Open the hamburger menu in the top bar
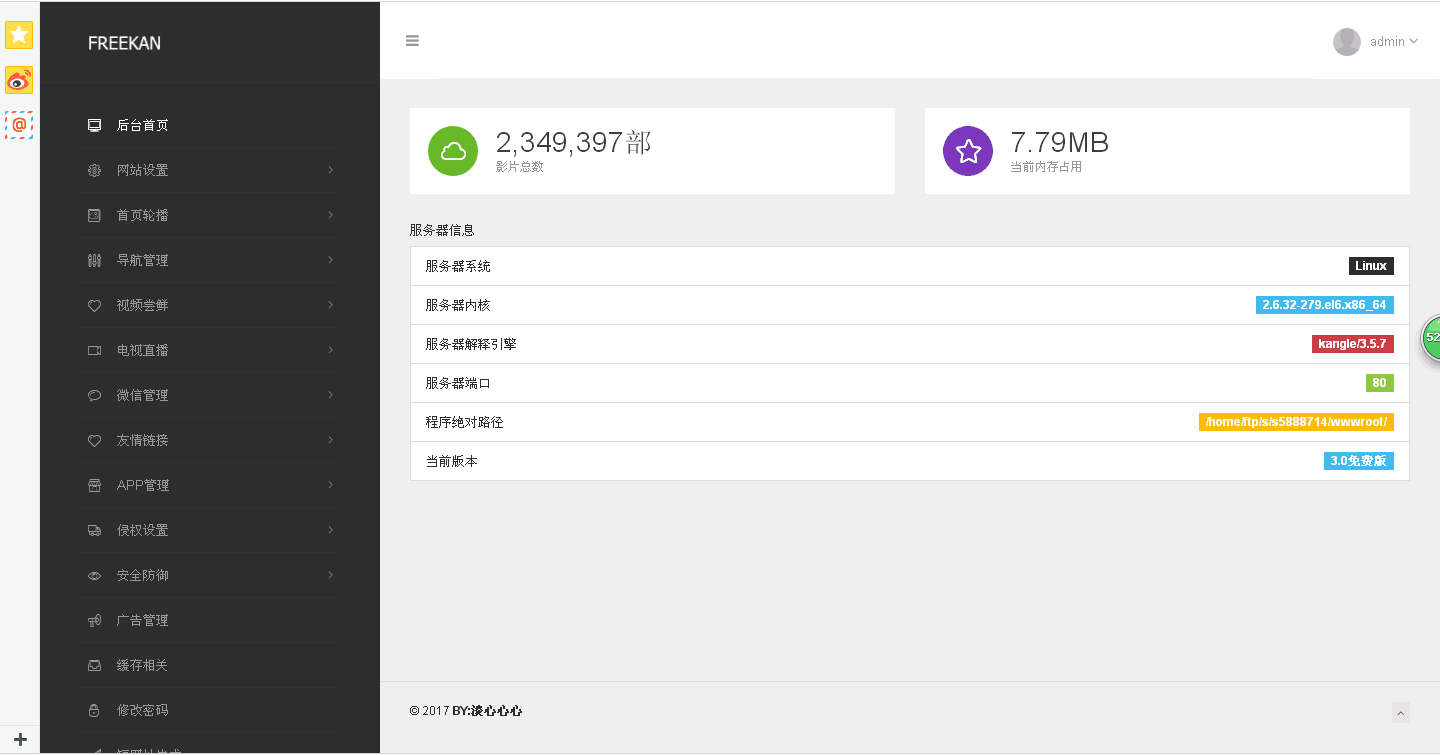 412,41
